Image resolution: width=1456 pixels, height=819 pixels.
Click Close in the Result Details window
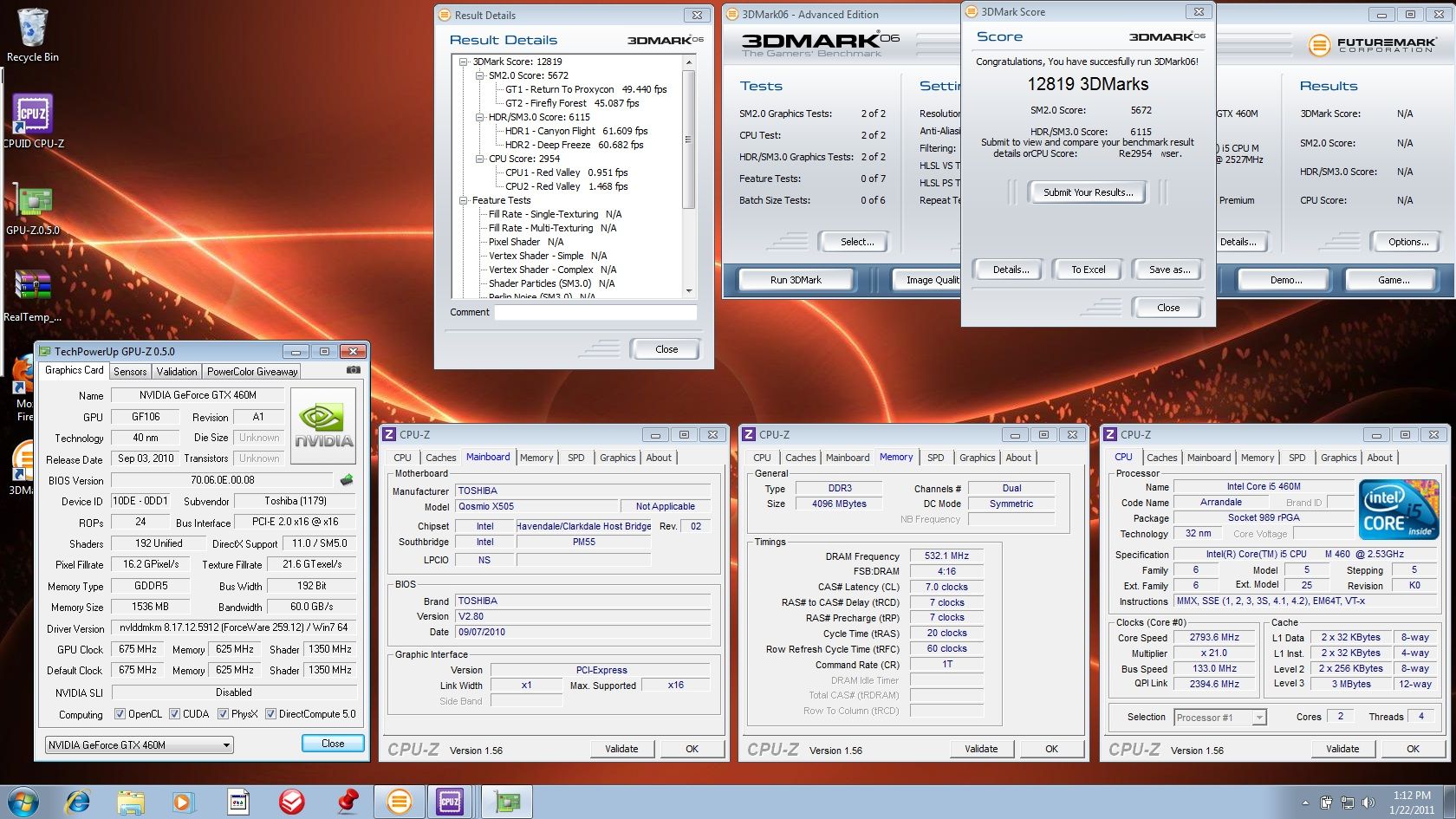tap(666, 349)
